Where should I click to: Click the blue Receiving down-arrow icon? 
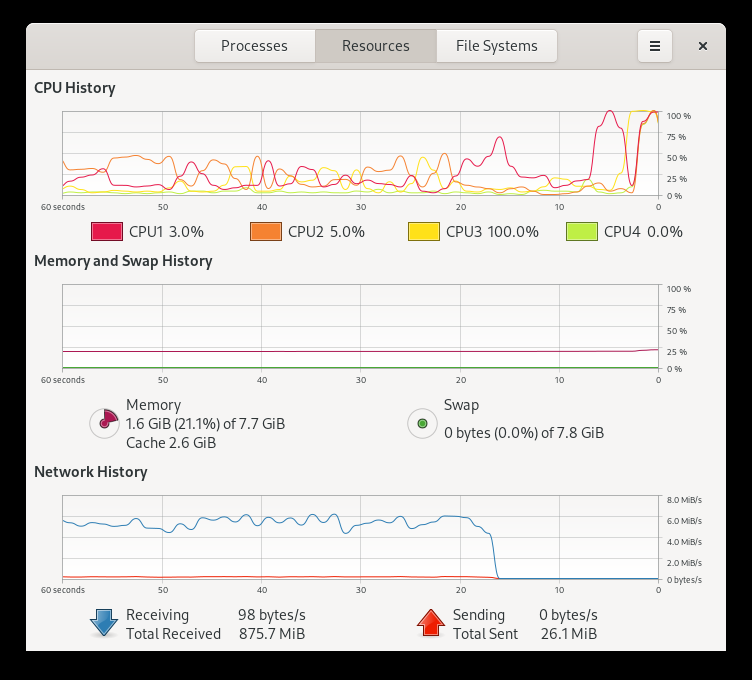point(104,623)
